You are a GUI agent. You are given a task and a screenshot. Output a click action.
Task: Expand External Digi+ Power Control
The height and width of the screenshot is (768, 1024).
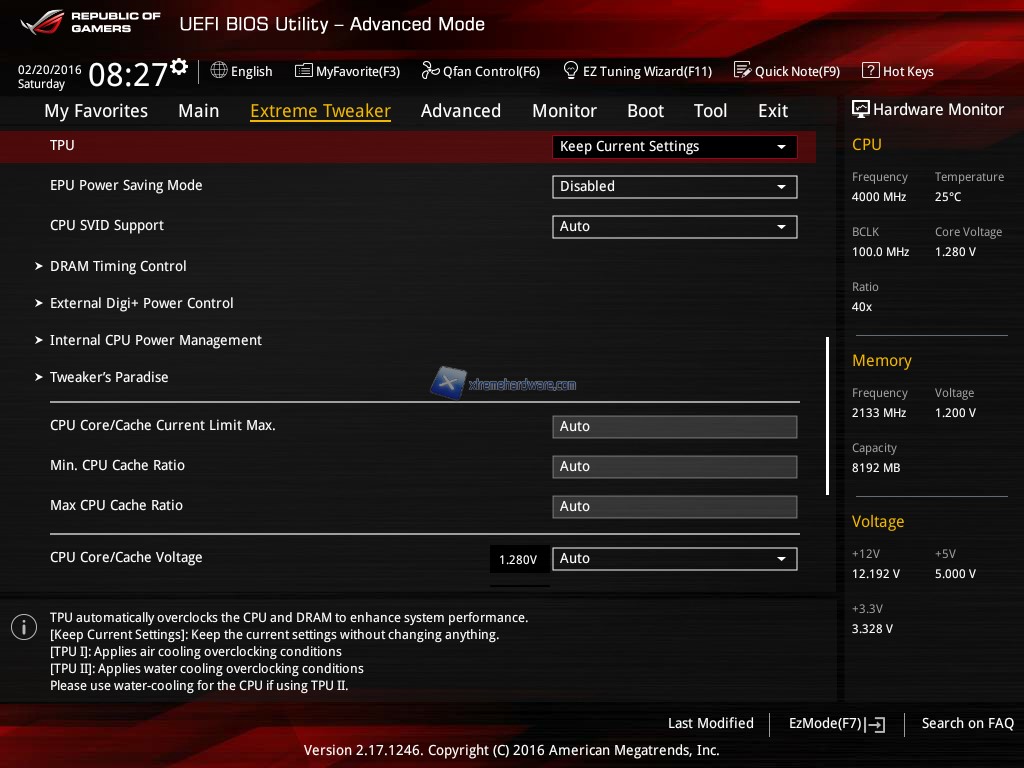tap(141, 303)
